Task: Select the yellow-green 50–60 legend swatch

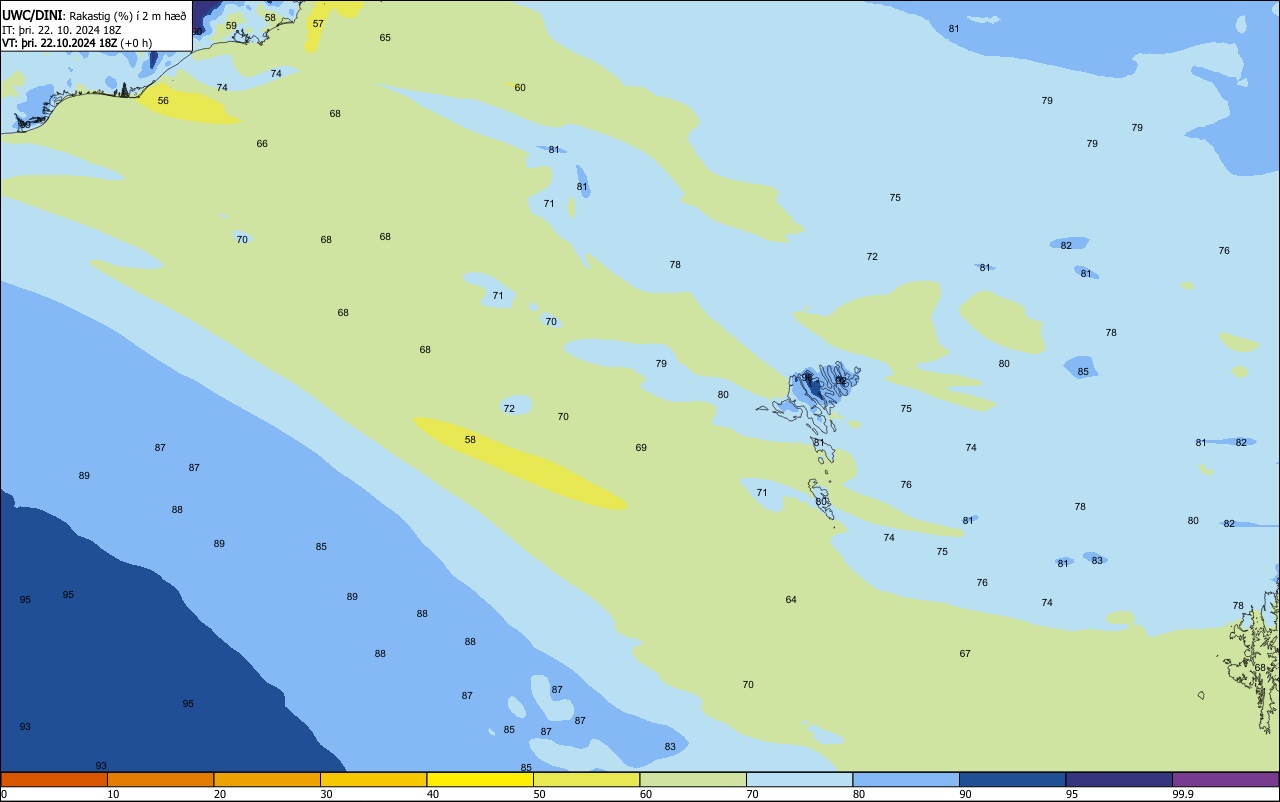Action: [586, 779]
